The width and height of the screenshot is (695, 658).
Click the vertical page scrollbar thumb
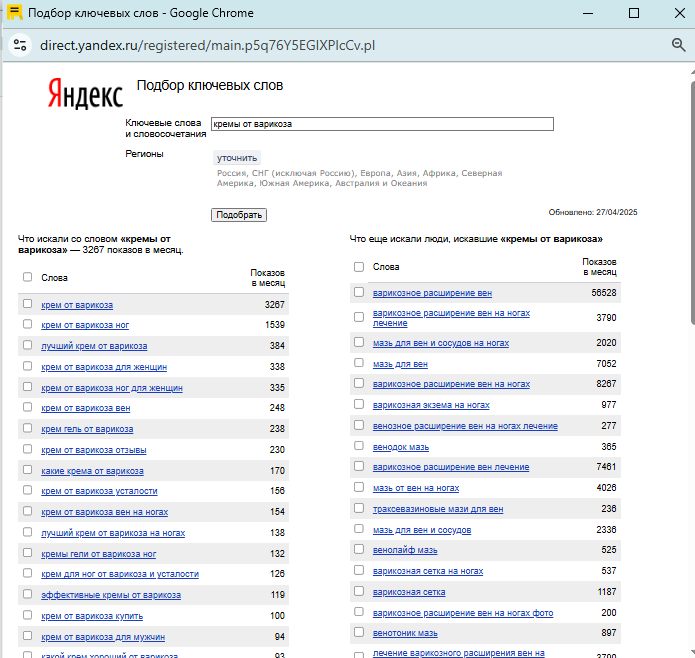692,204
